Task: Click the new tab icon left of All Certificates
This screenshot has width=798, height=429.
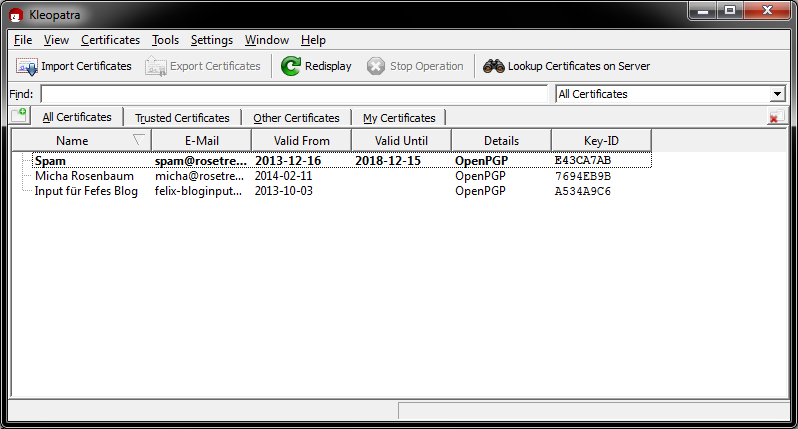Action: 19,117
